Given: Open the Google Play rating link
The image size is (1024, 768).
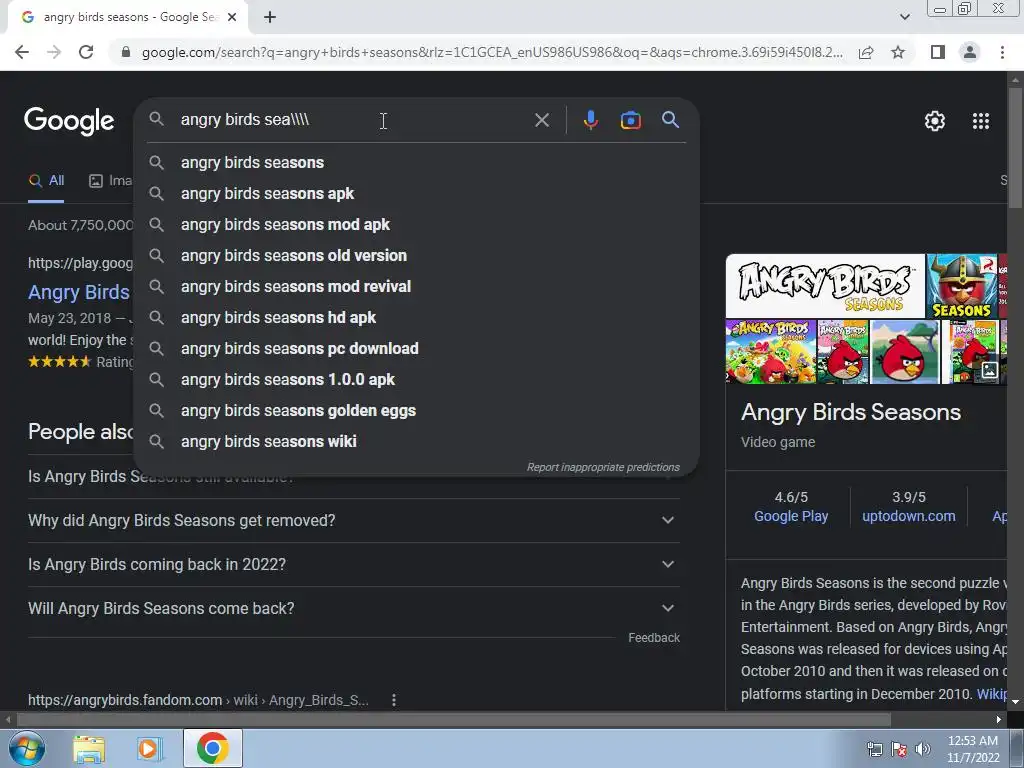Looking at the screenshot, I should 791,516.
